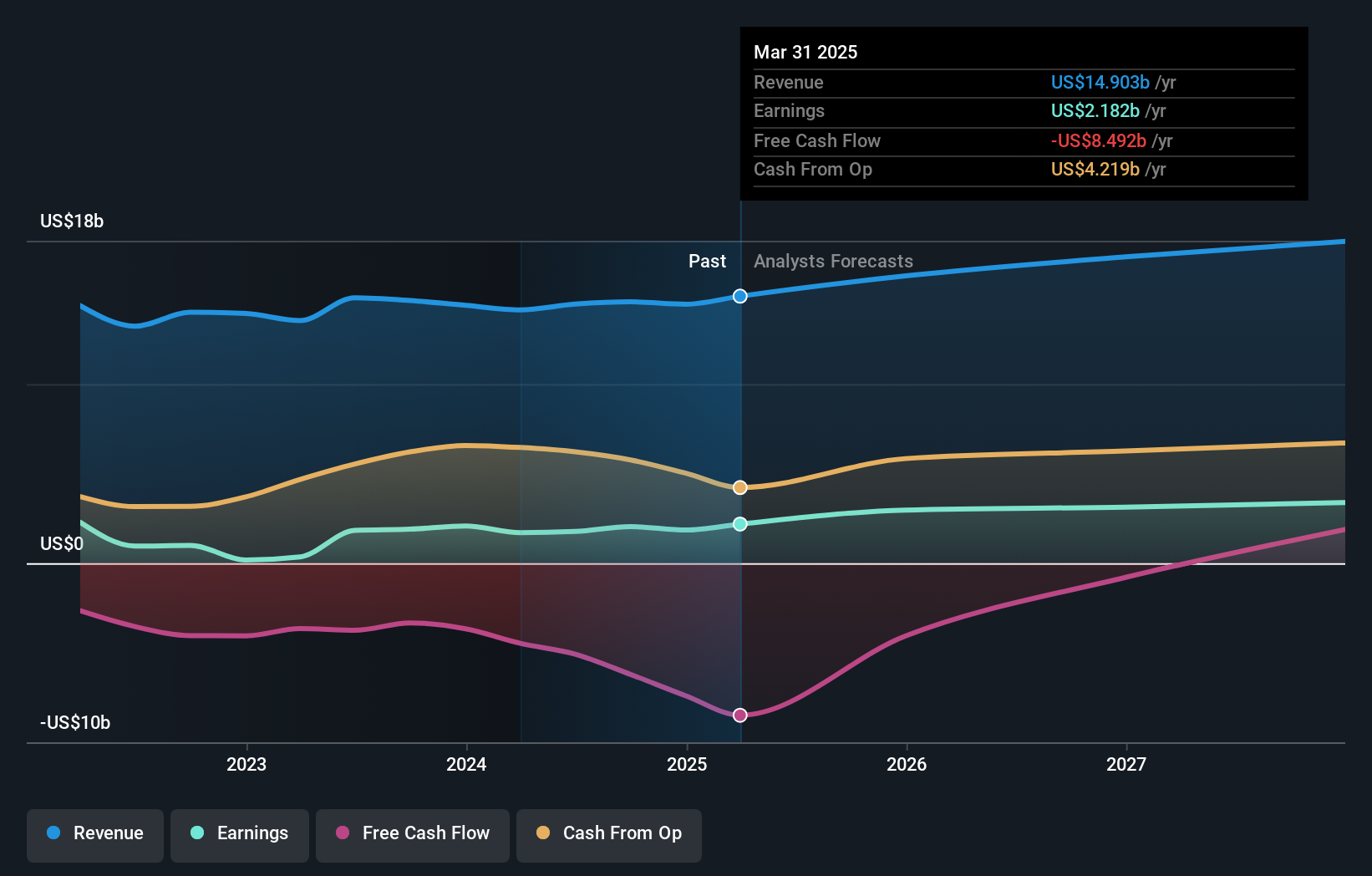1372x876 pixels.
Task: Click the 2024 x-axis label
Action: (466, 764)
